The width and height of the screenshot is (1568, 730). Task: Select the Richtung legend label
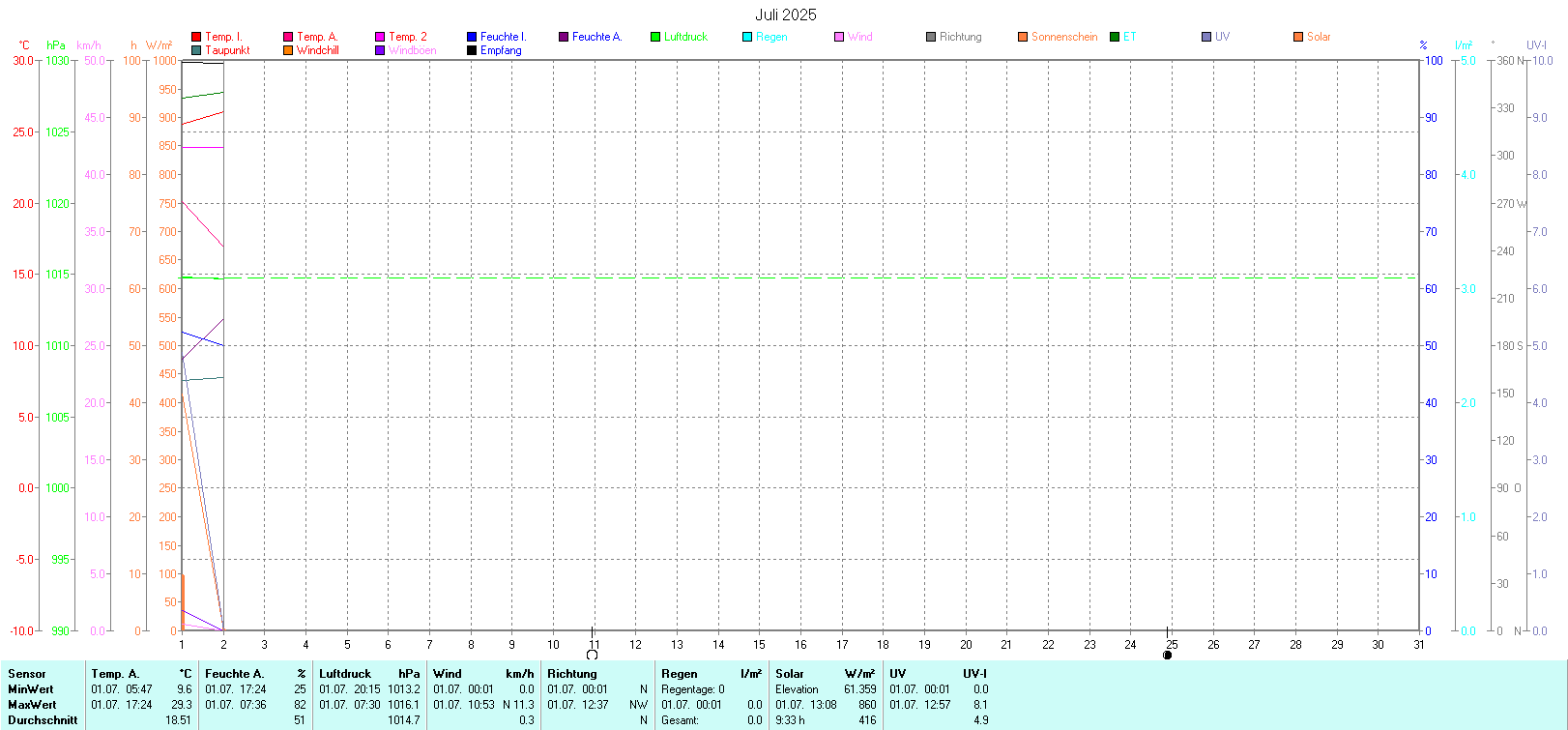(x=961, y=37)
